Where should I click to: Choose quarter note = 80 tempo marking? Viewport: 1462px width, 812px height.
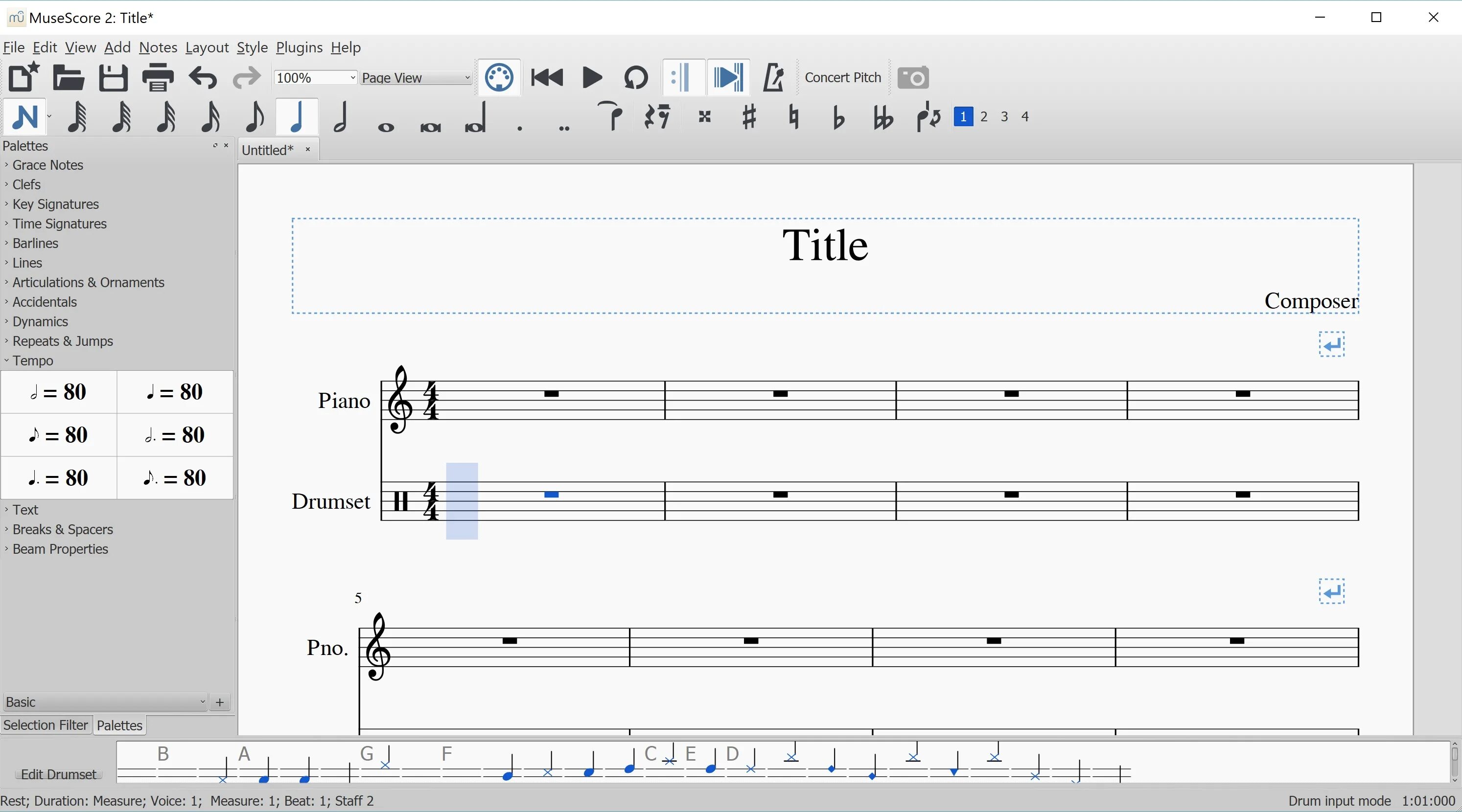coord(175,392)
